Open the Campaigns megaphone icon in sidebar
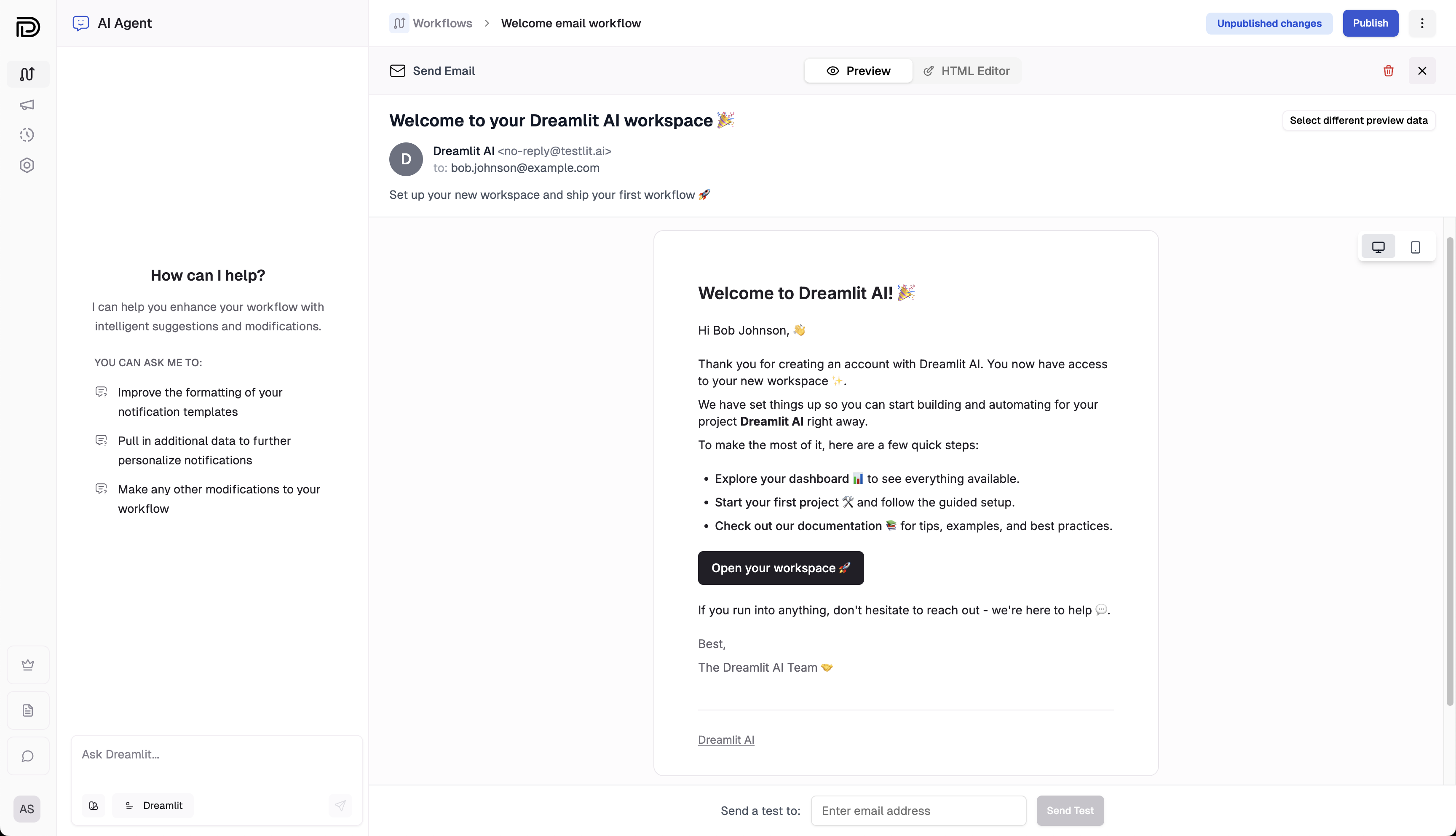This screenshot has width=1456, height=836. click(x=27, y=105)
